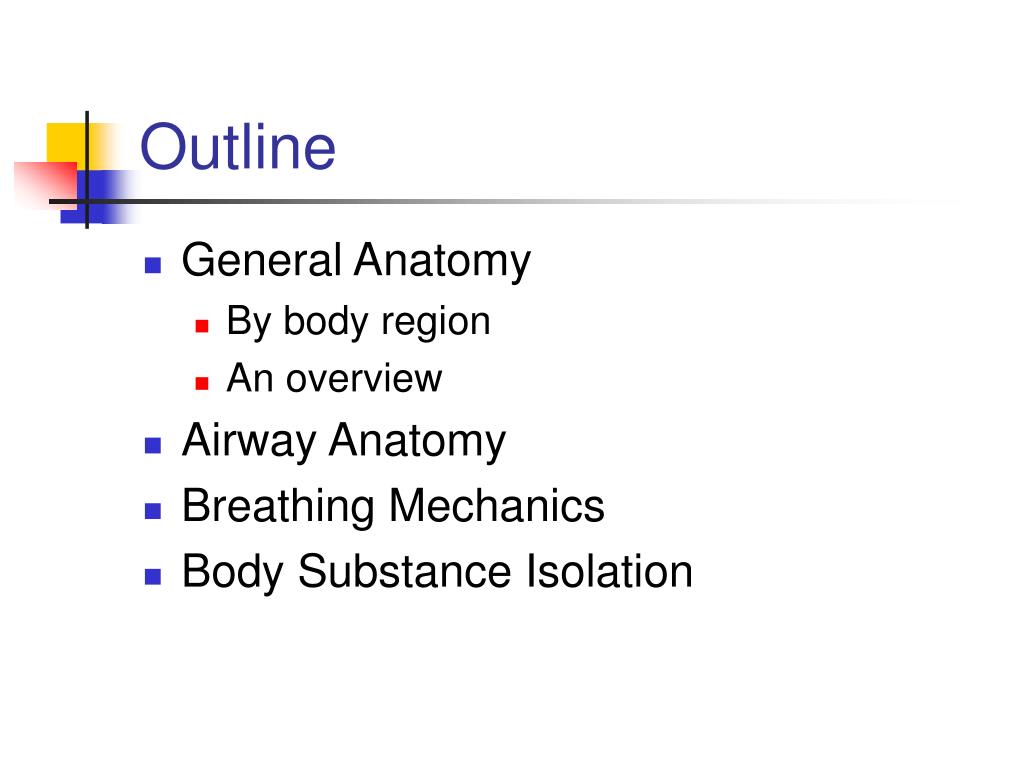Select the "By body region" sub-item
Viewport: 1024px width, 768px height.
tap(359, 322)
